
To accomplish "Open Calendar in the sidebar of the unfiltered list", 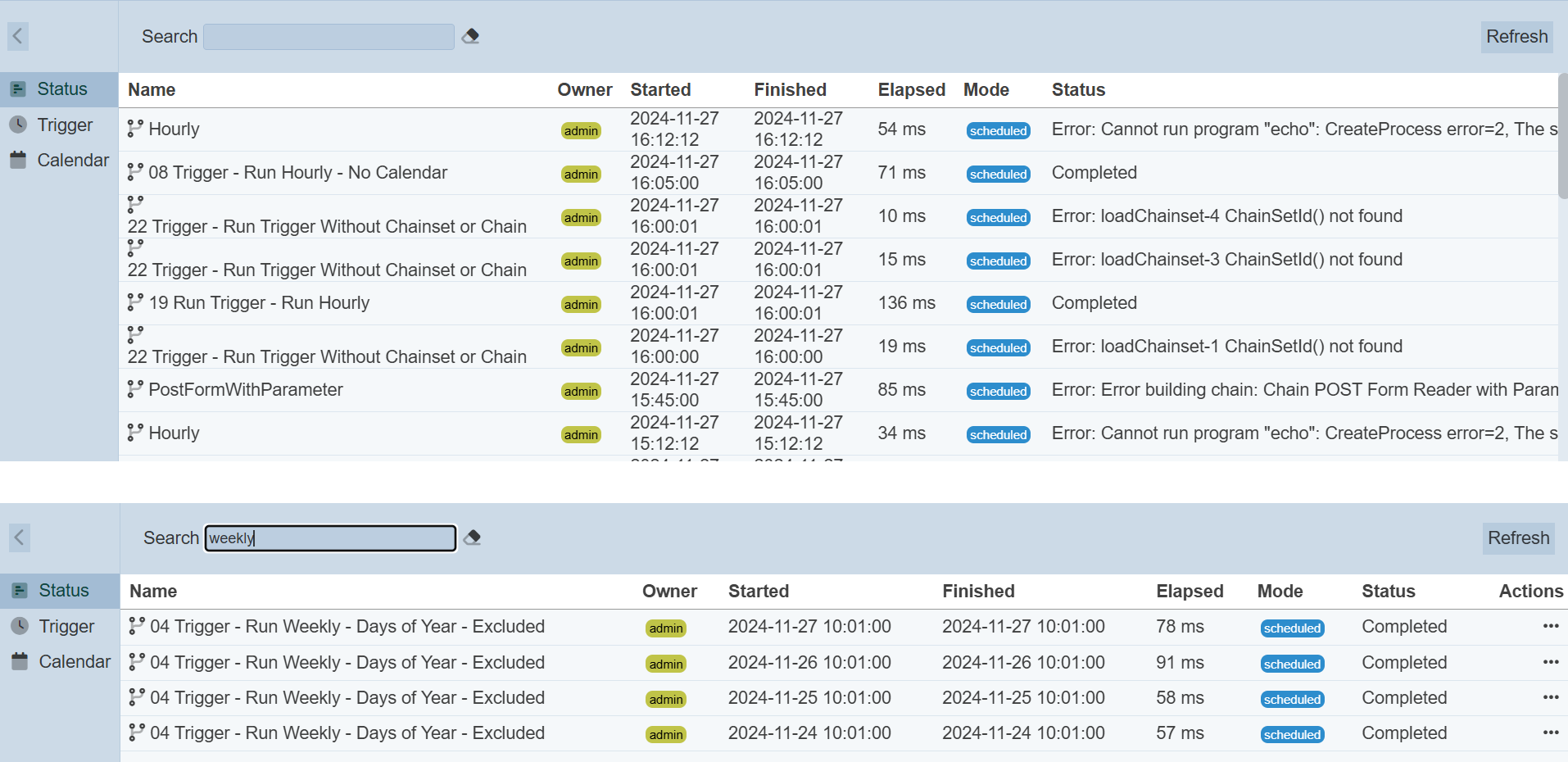I will point(72,160).
